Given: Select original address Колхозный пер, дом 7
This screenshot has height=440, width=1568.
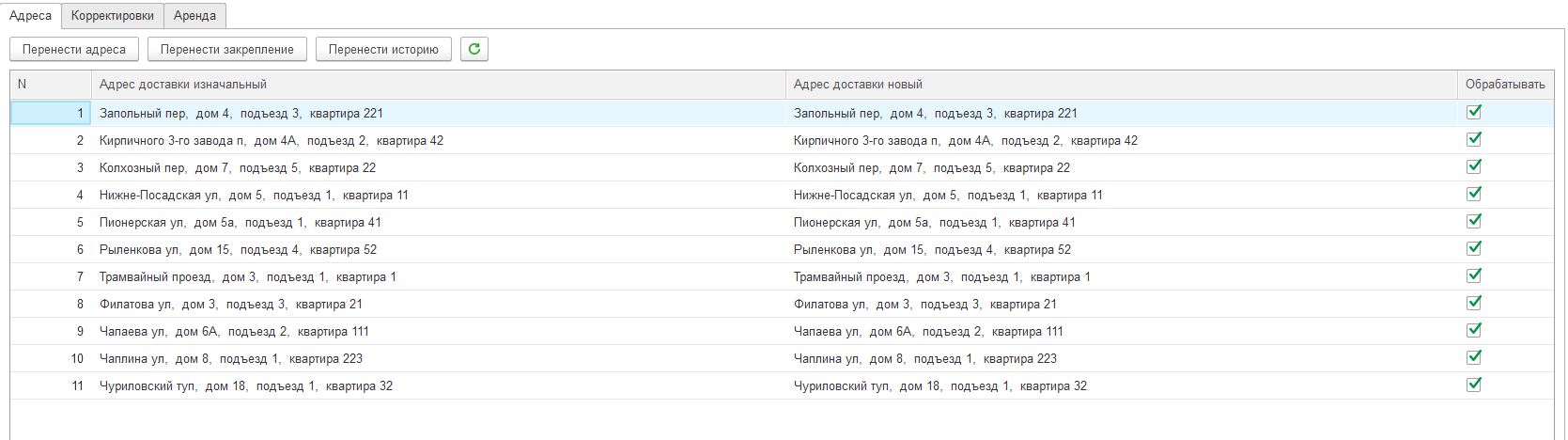Looking at the screenshot, I should pyautogui.click(x=237, y=167).
